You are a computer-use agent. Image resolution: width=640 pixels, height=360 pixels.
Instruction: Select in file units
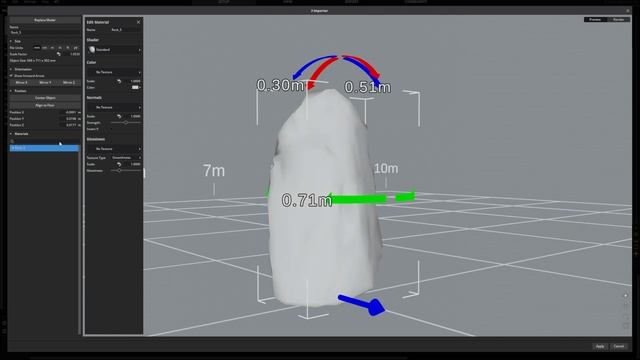tap(60, 48)
